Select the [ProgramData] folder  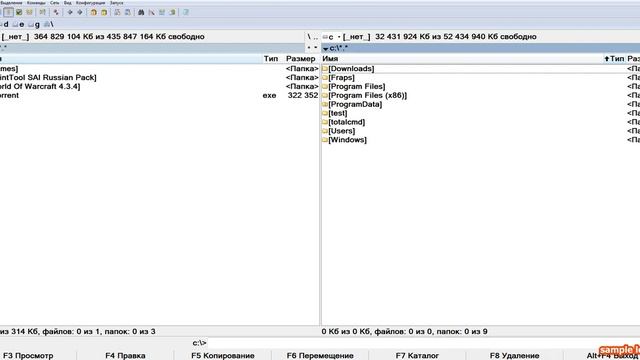pos(355,104)
